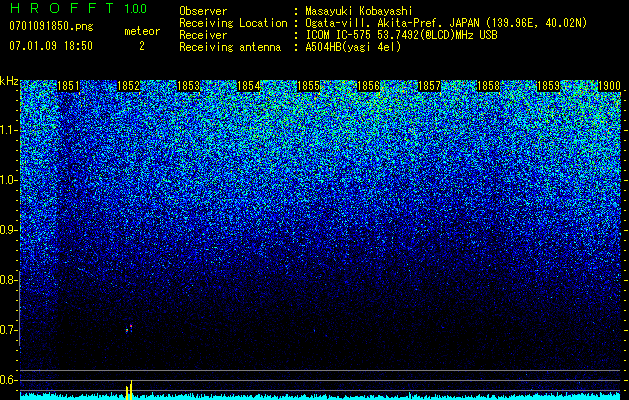Click the version number 1.0.0
Image resolution: width=629 pixels, height=400 pixels.
tap(136, 9)
